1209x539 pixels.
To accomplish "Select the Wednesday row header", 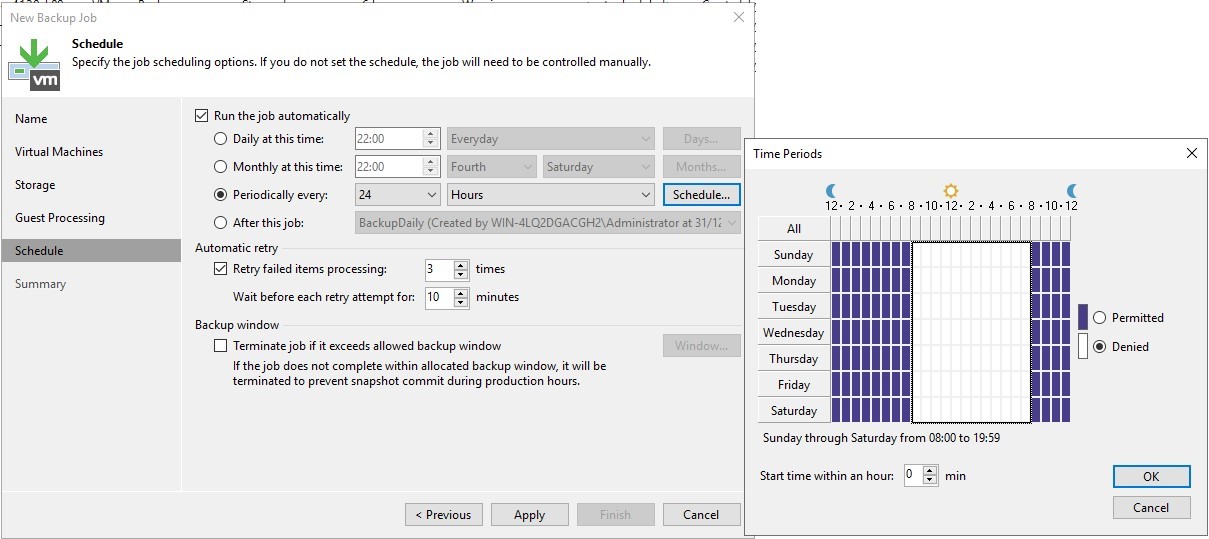I will point(793,333).
